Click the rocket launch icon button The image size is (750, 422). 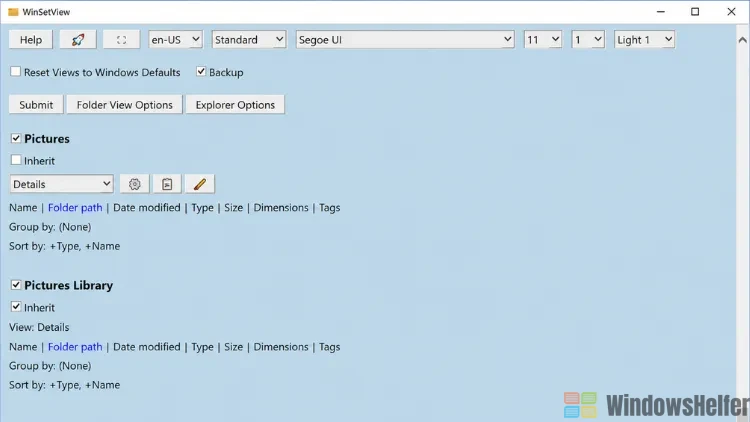pos(78,40)
